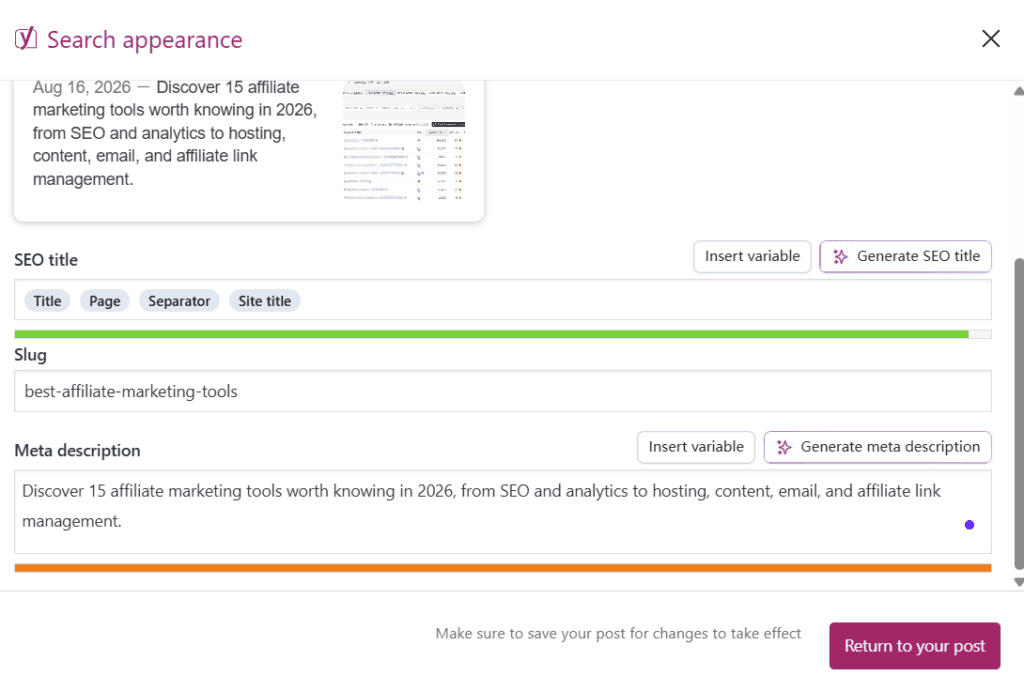Click scrollbar down arrow in dialog
The width and height of the screenshot is (1024, 691).
pyautogui.click(x=1018, y=582)
